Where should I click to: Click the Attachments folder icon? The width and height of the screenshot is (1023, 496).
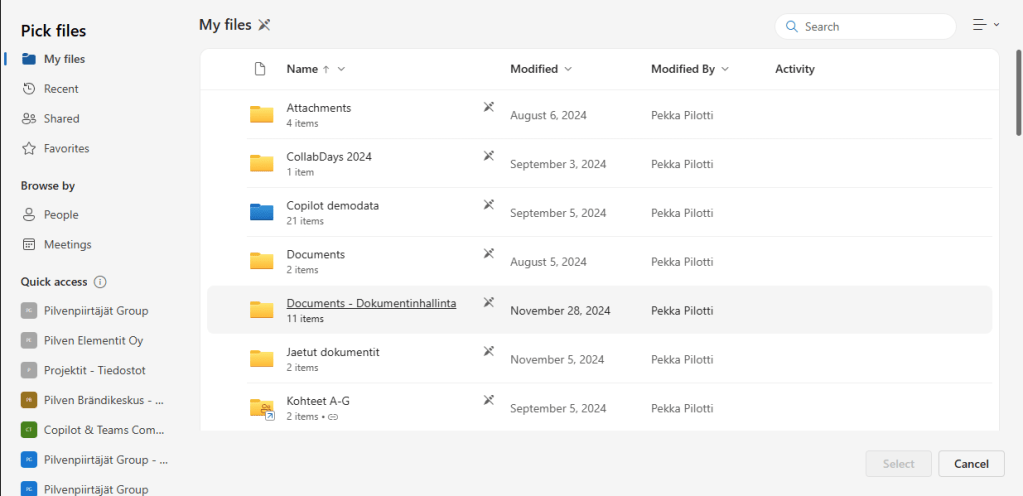tap(261, 114)
